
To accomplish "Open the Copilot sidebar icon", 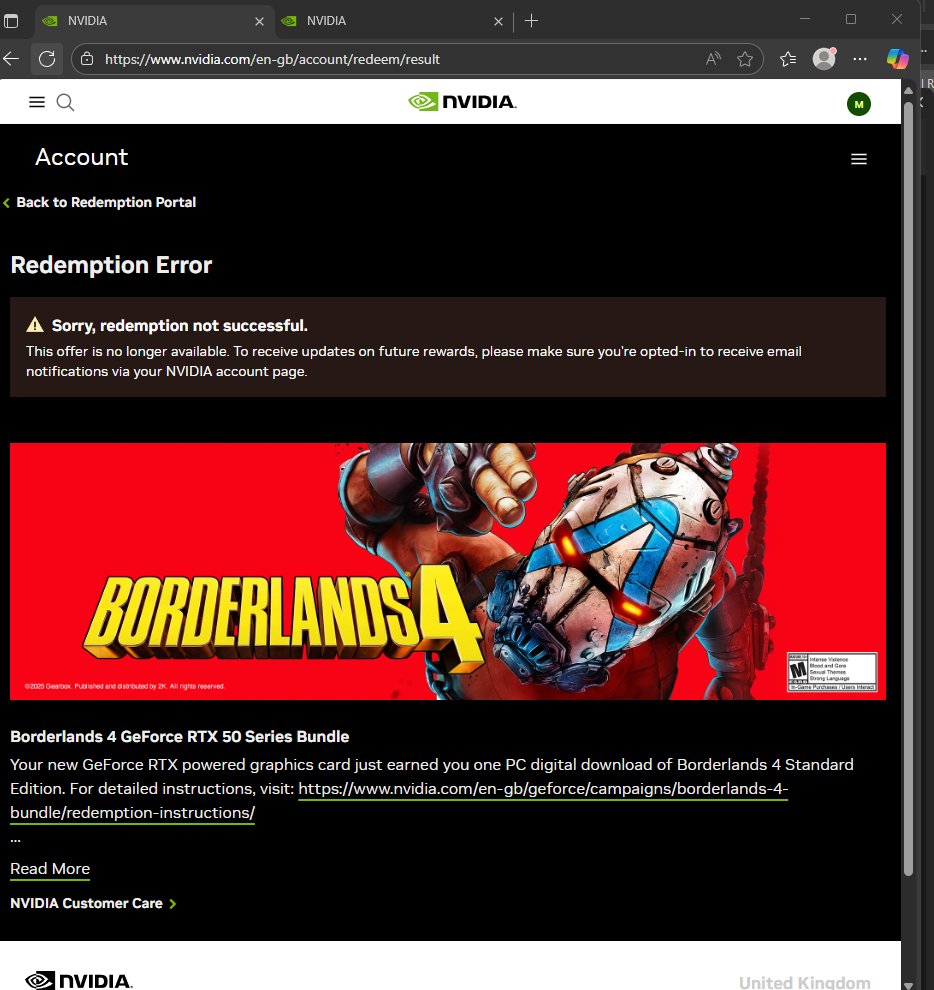I will 897,59.
